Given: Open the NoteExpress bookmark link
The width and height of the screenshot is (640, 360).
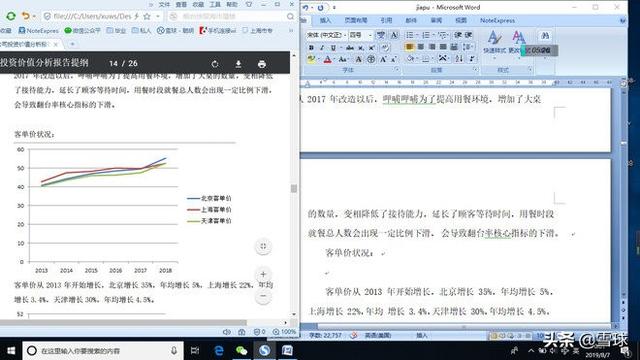Looking at the screenshot, I should 39,31.
